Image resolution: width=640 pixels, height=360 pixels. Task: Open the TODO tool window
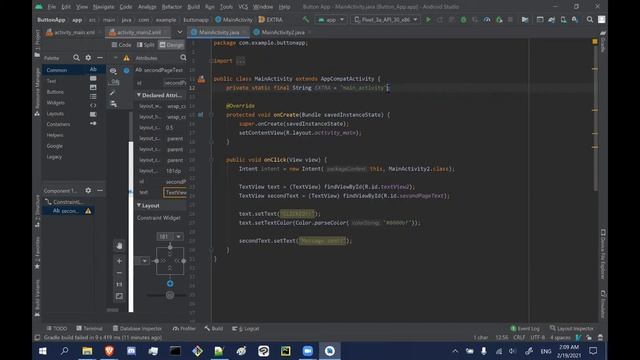(57, 329)
